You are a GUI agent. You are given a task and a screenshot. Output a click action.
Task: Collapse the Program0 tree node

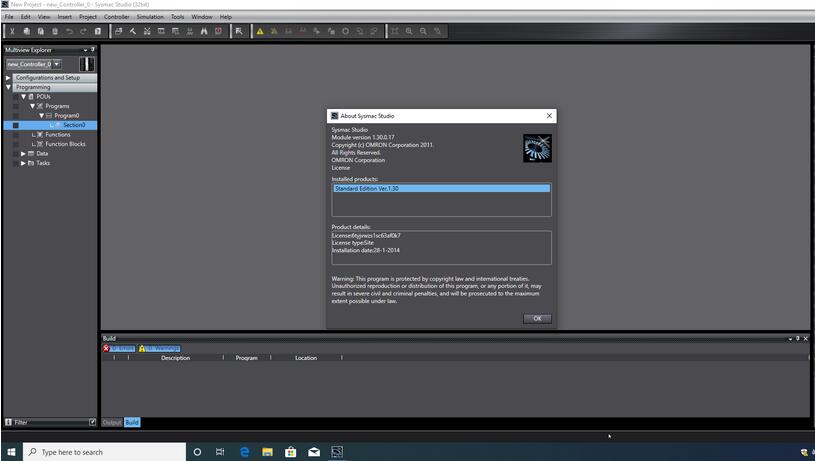pos(42,115)
